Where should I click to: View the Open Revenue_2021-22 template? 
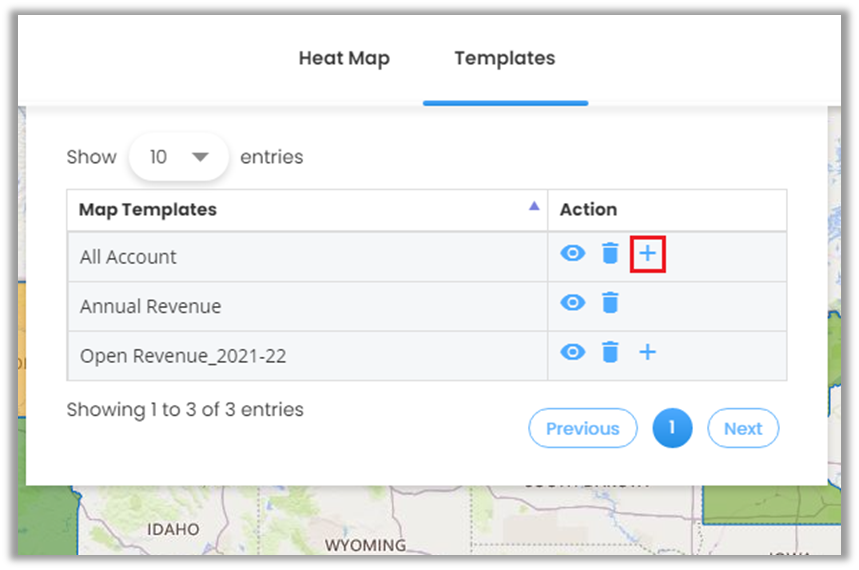click(572, 352)
